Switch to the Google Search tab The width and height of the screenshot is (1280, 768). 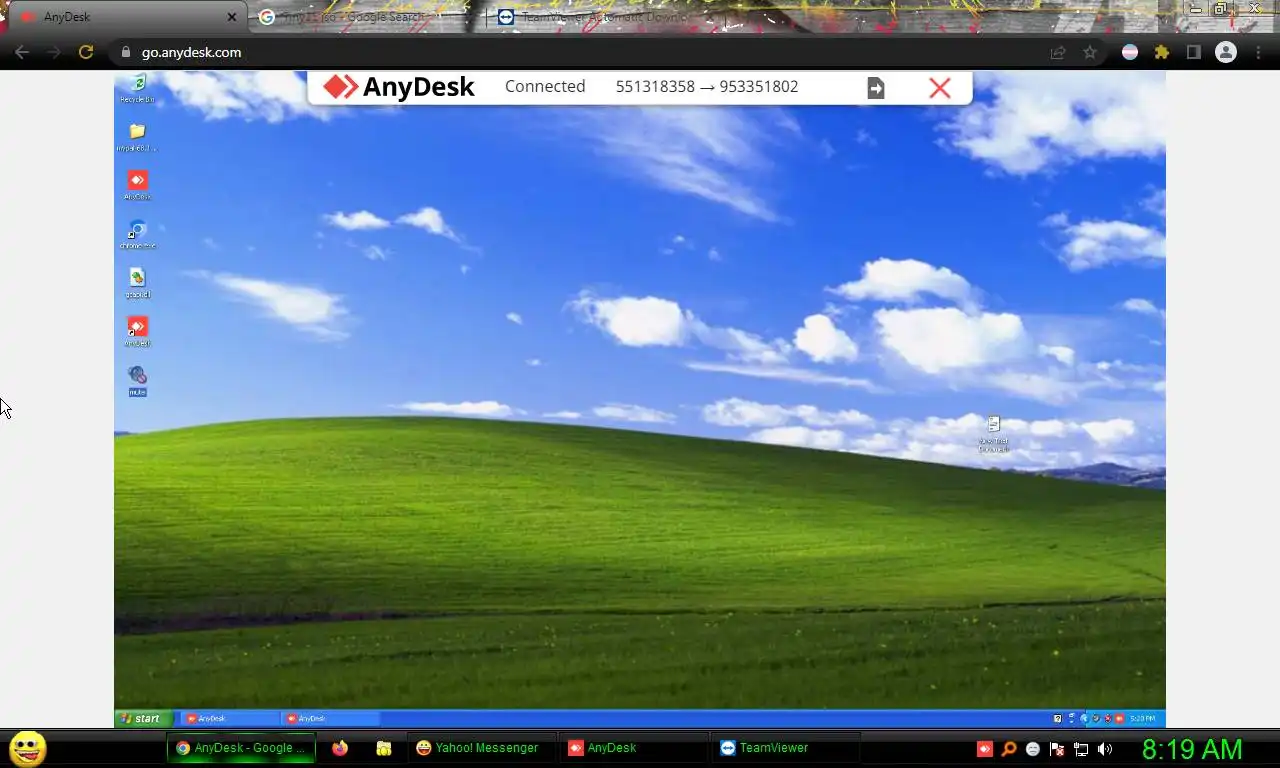click(x=365, y=17)
